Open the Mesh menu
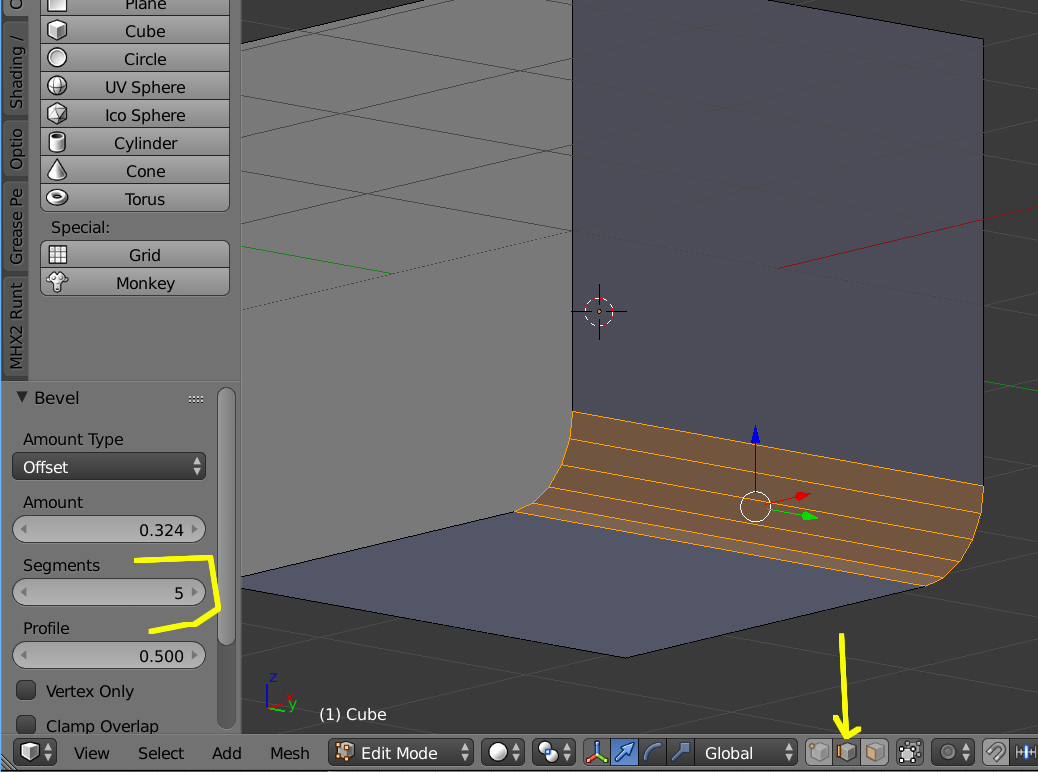The height and width of the screenshot is (772, 1038). [x=289, y=753]
